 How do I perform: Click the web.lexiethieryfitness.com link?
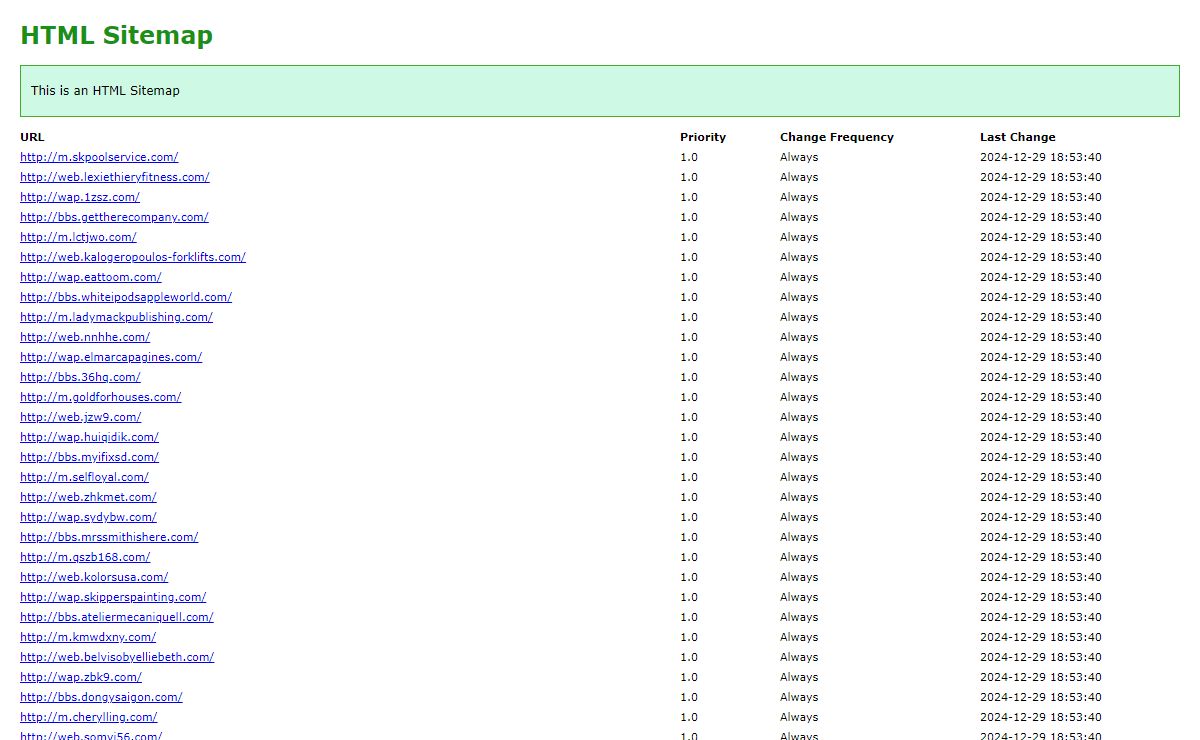[114, 177]
